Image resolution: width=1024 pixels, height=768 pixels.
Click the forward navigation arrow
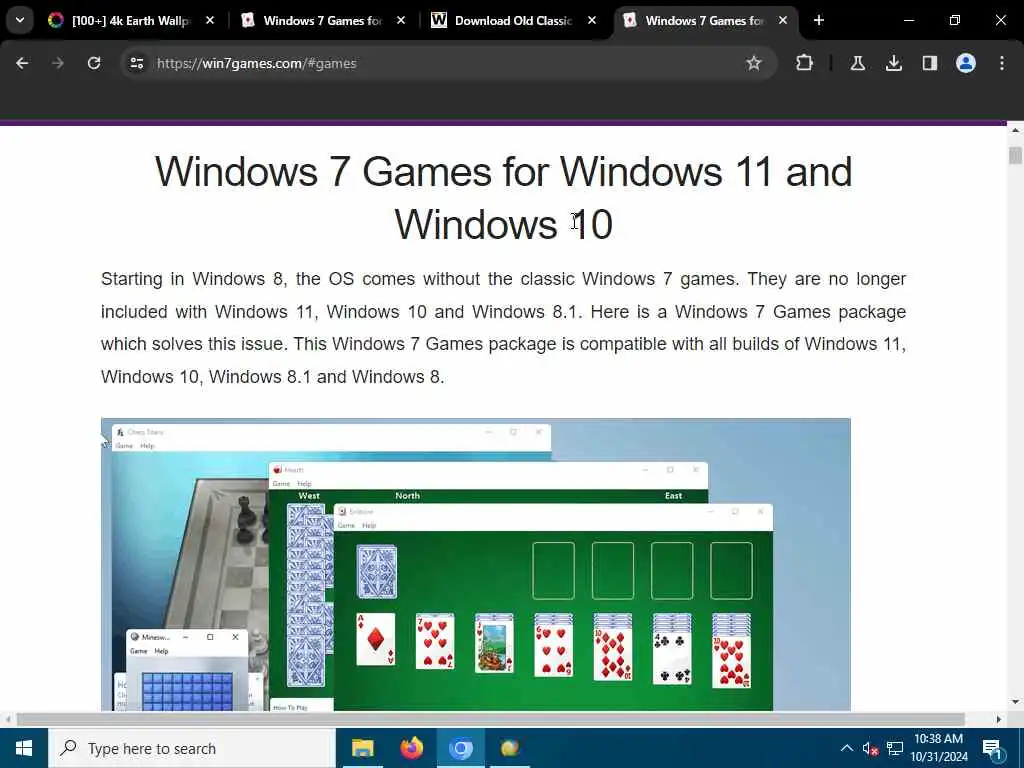pyautogui.click(x=58, y=63)
